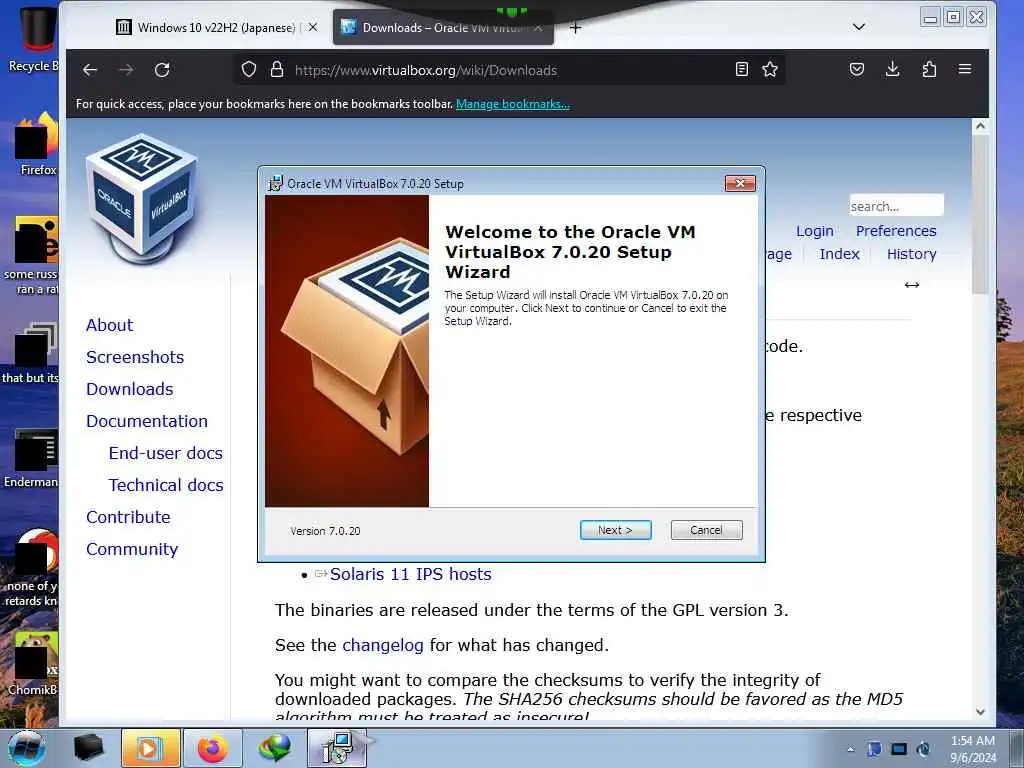The width and height of the screenshot is (1024, 768).
Task: Click the page scrollbar up arrow
Action: pyautogui.click(x=980, y=126)
